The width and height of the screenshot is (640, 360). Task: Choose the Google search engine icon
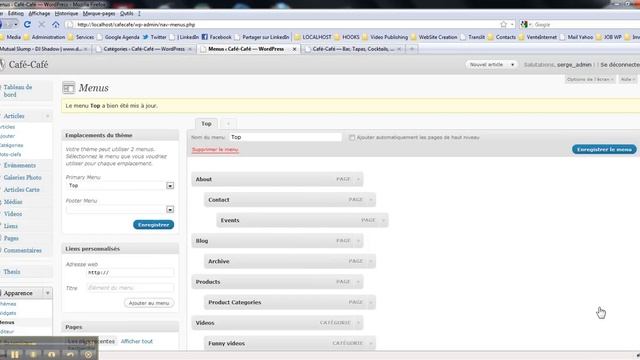(524, 24)
